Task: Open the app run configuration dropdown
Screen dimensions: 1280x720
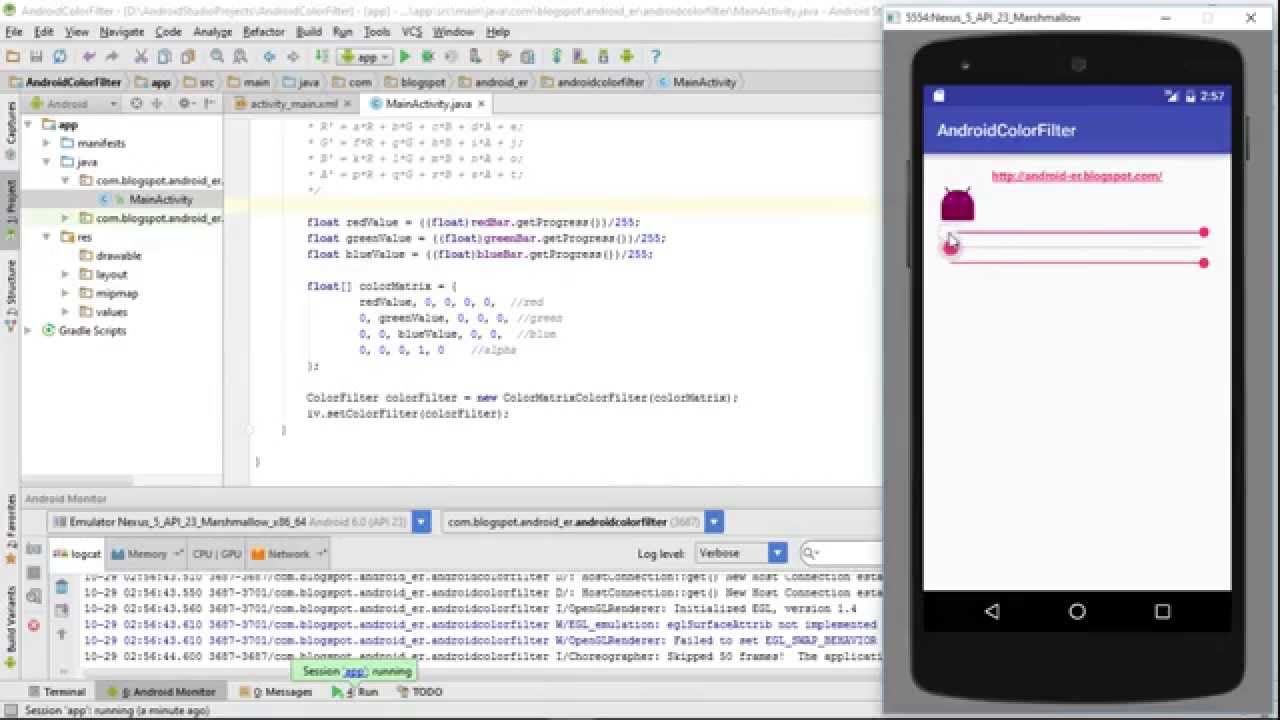Action: click(364, 57)
